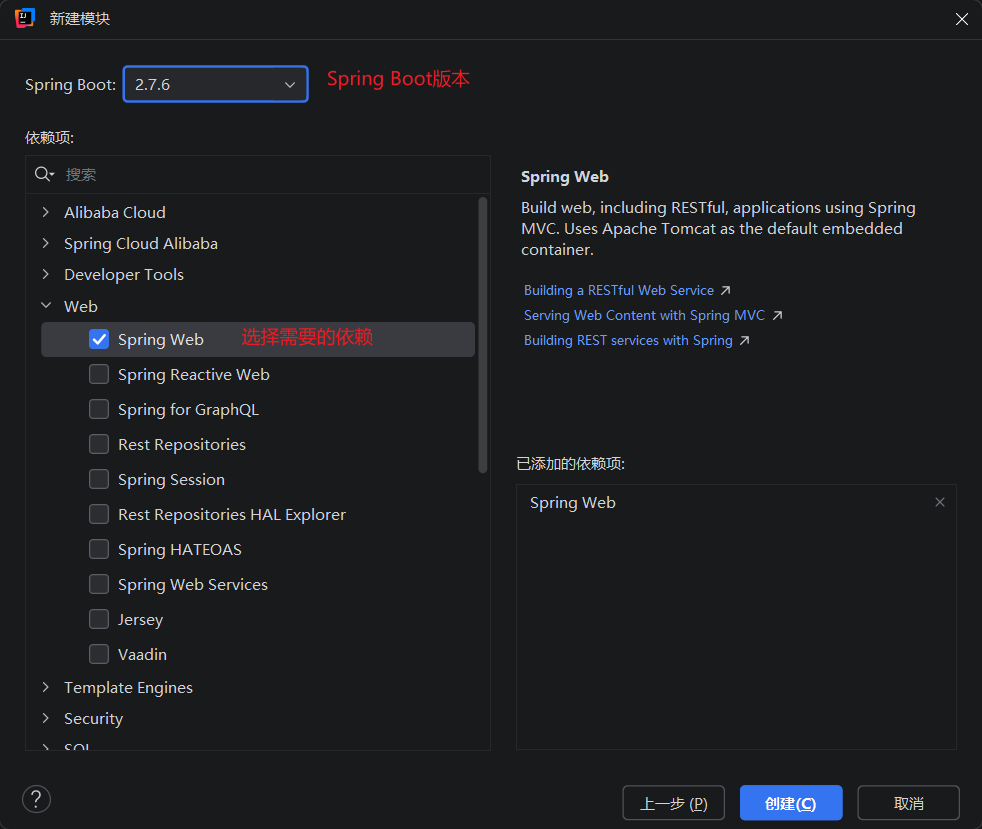Remove Spring Web from added dependencies
Screen dimensions: 982x829
[x=939, y=502]
